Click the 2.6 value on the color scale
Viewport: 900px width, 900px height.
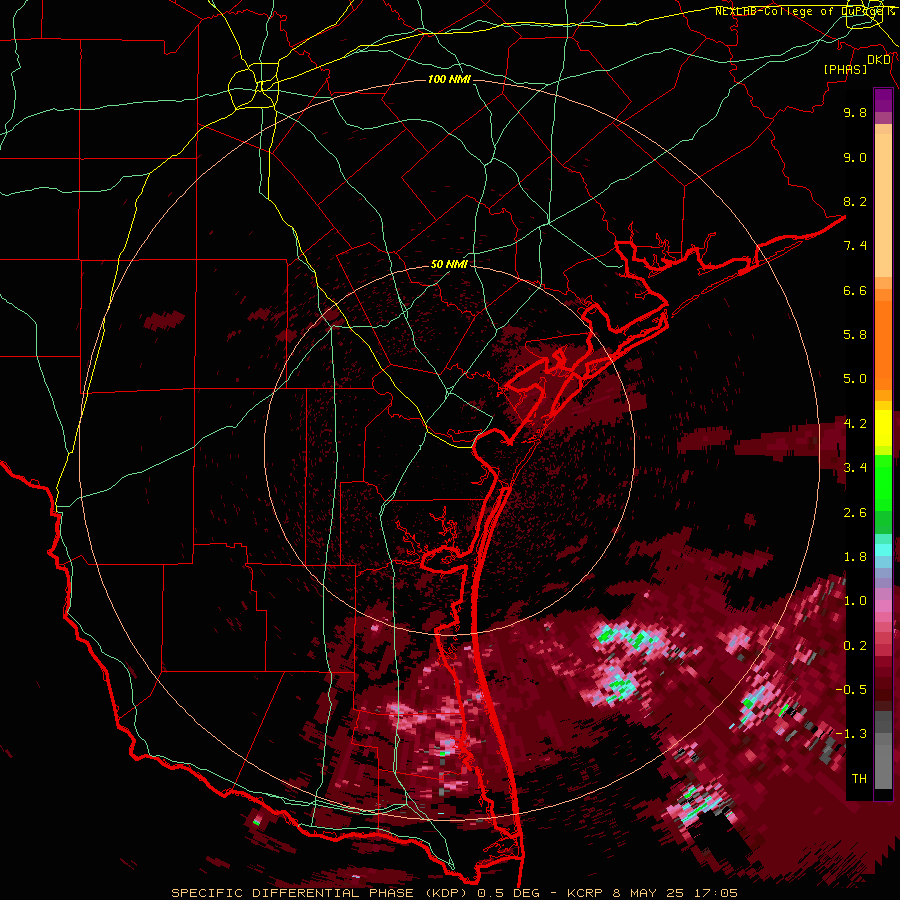click(x=855, y=513)
